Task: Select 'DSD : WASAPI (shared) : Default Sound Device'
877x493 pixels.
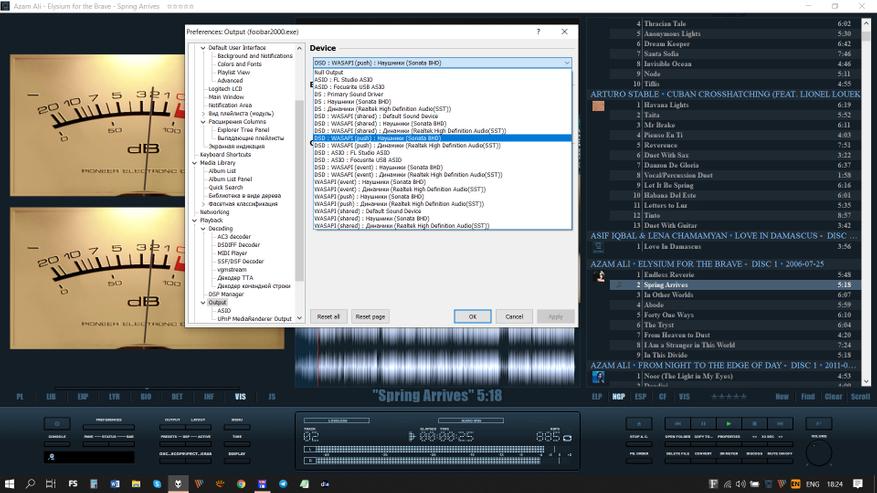Action: [x=442, y=116]
